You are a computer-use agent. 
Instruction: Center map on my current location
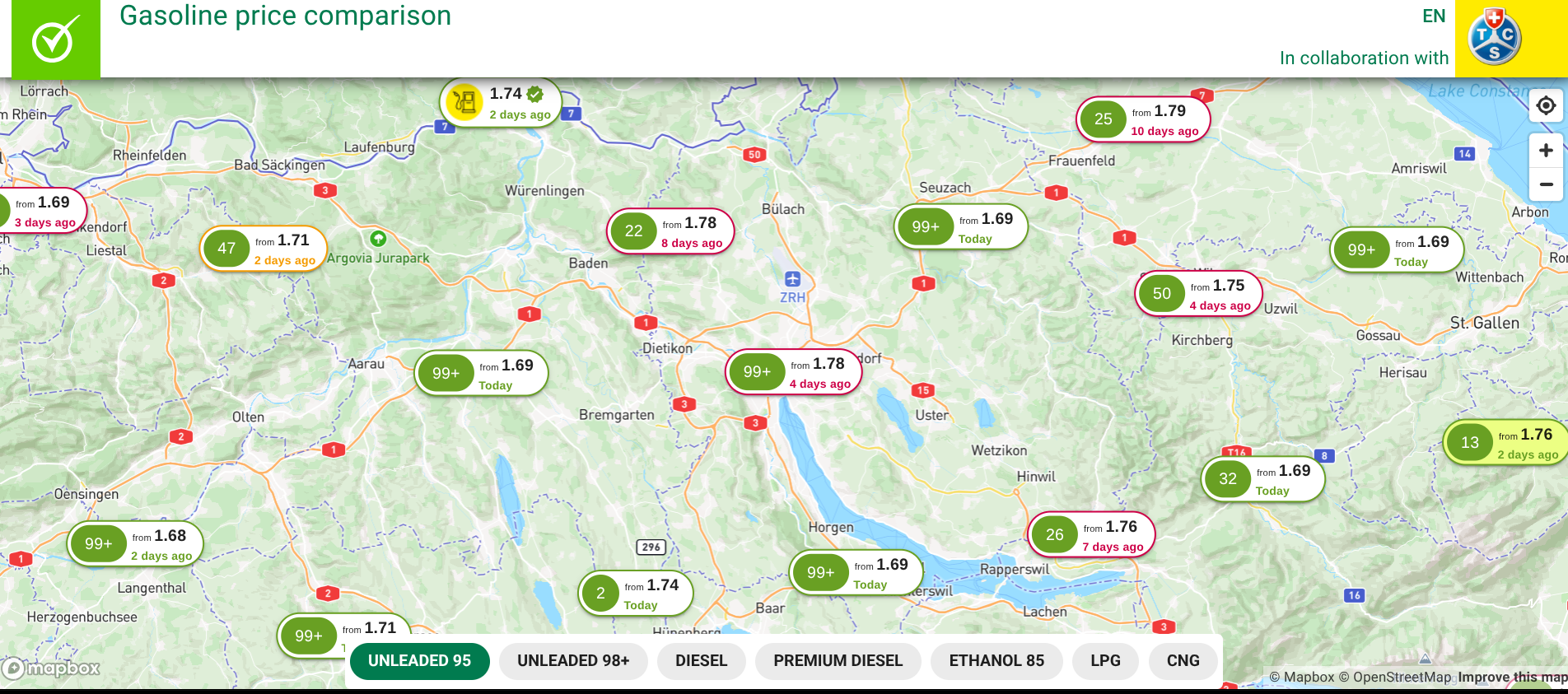pyautogui.click(x=1546, y=106)
